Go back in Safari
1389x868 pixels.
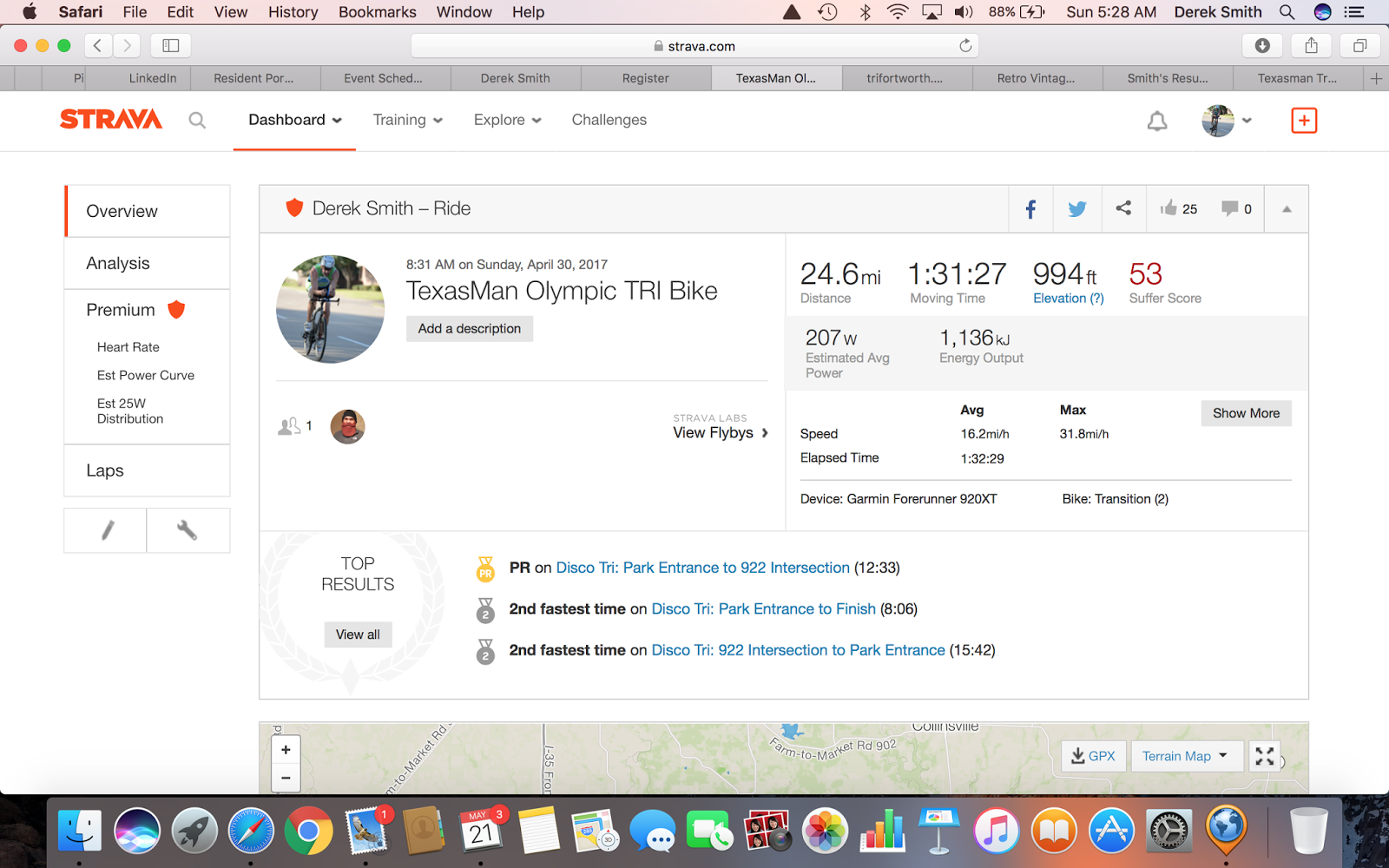(98, 45)
